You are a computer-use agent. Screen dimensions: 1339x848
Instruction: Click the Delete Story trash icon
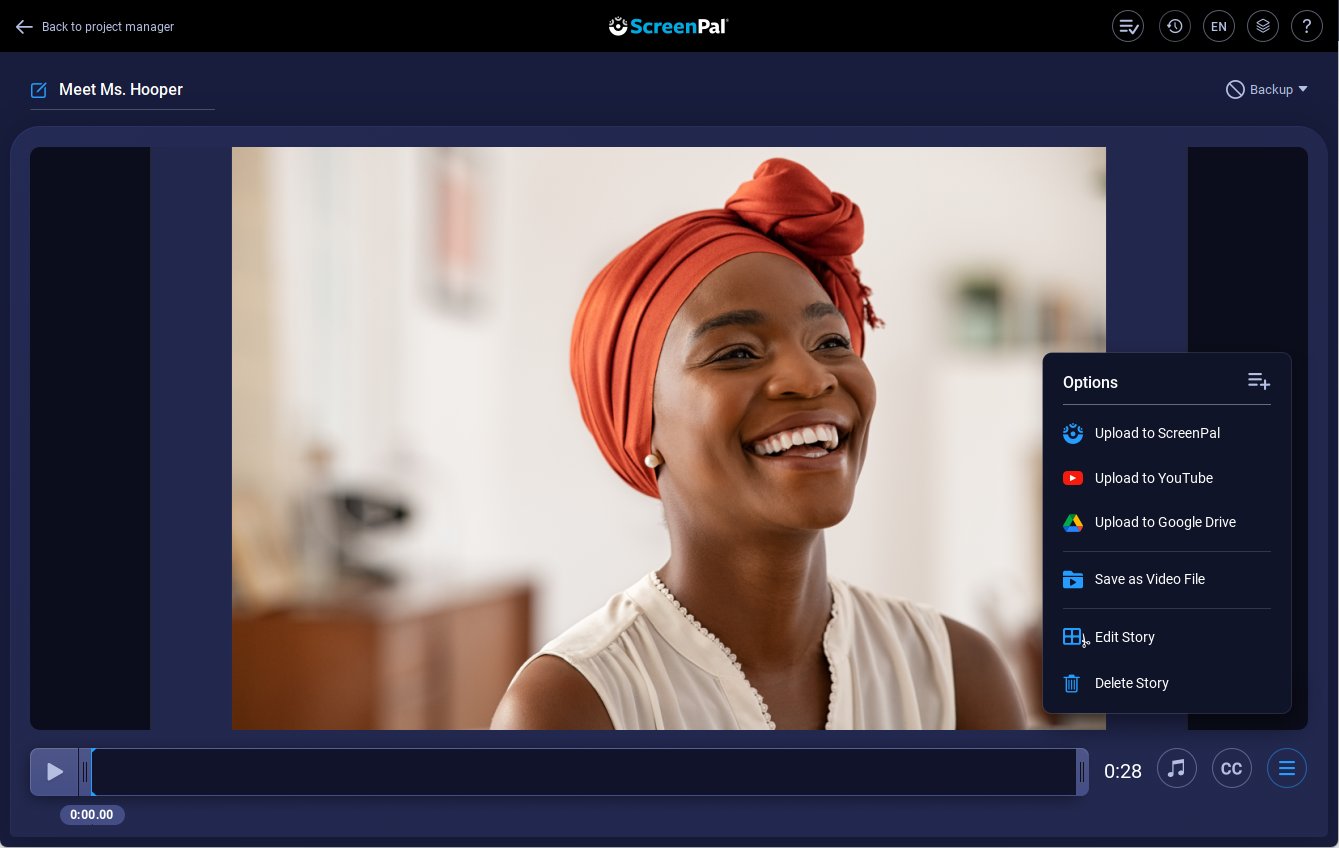(x=1071, y=683)
